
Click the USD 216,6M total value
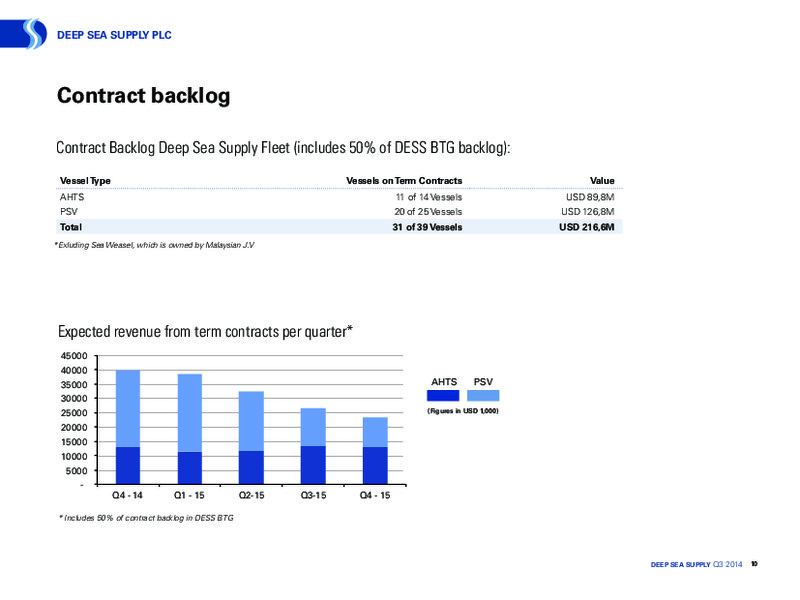587,227
